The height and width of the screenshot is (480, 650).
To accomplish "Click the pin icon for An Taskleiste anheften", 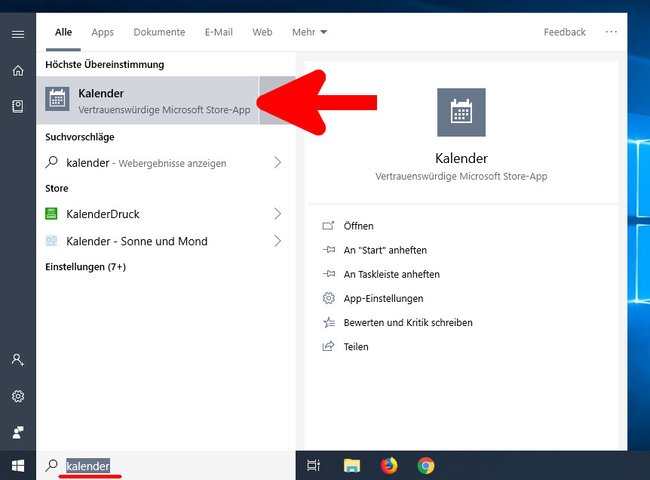I will click(329, 274).
